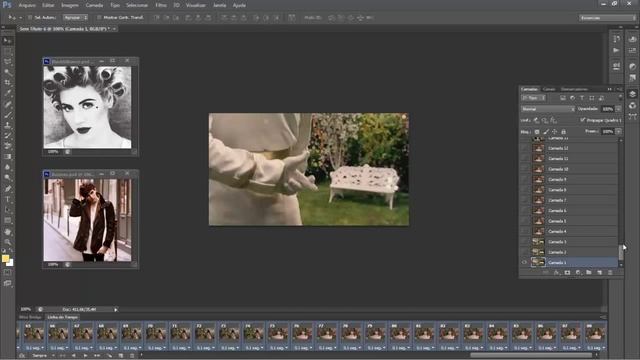Show the Camada 2 layer
The image size is (640, 360).
coord(524,252)
